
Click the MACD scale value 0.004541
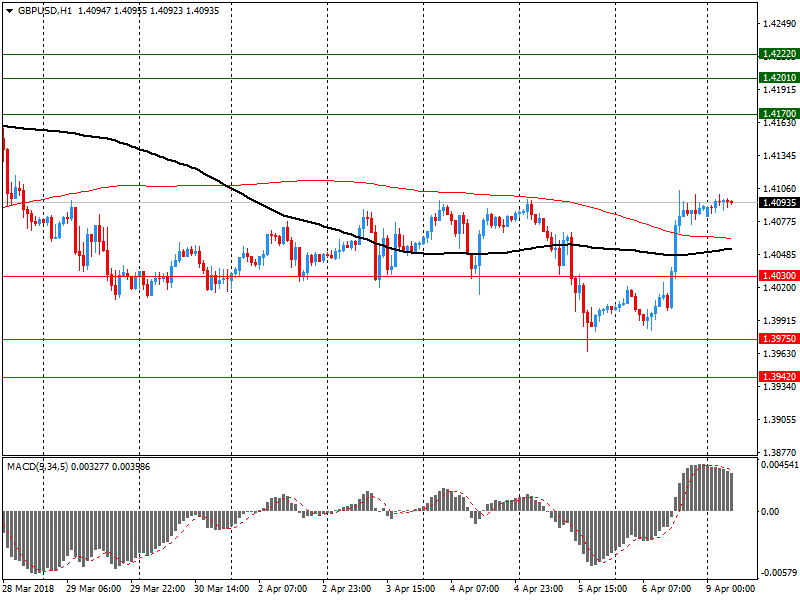[780, 465]
